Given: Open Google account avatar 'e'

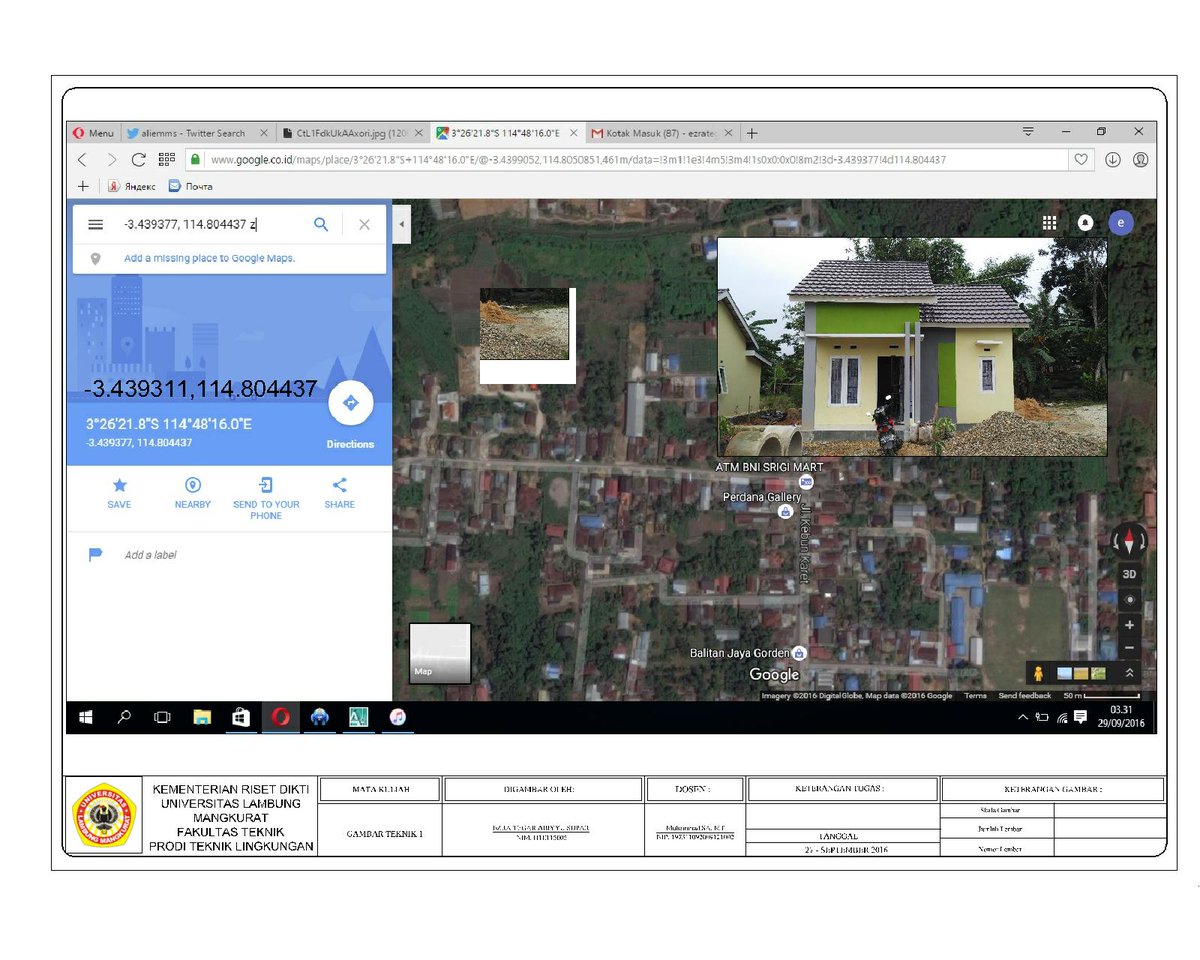Looking at the screenshot, I should tap(1121, 223).
